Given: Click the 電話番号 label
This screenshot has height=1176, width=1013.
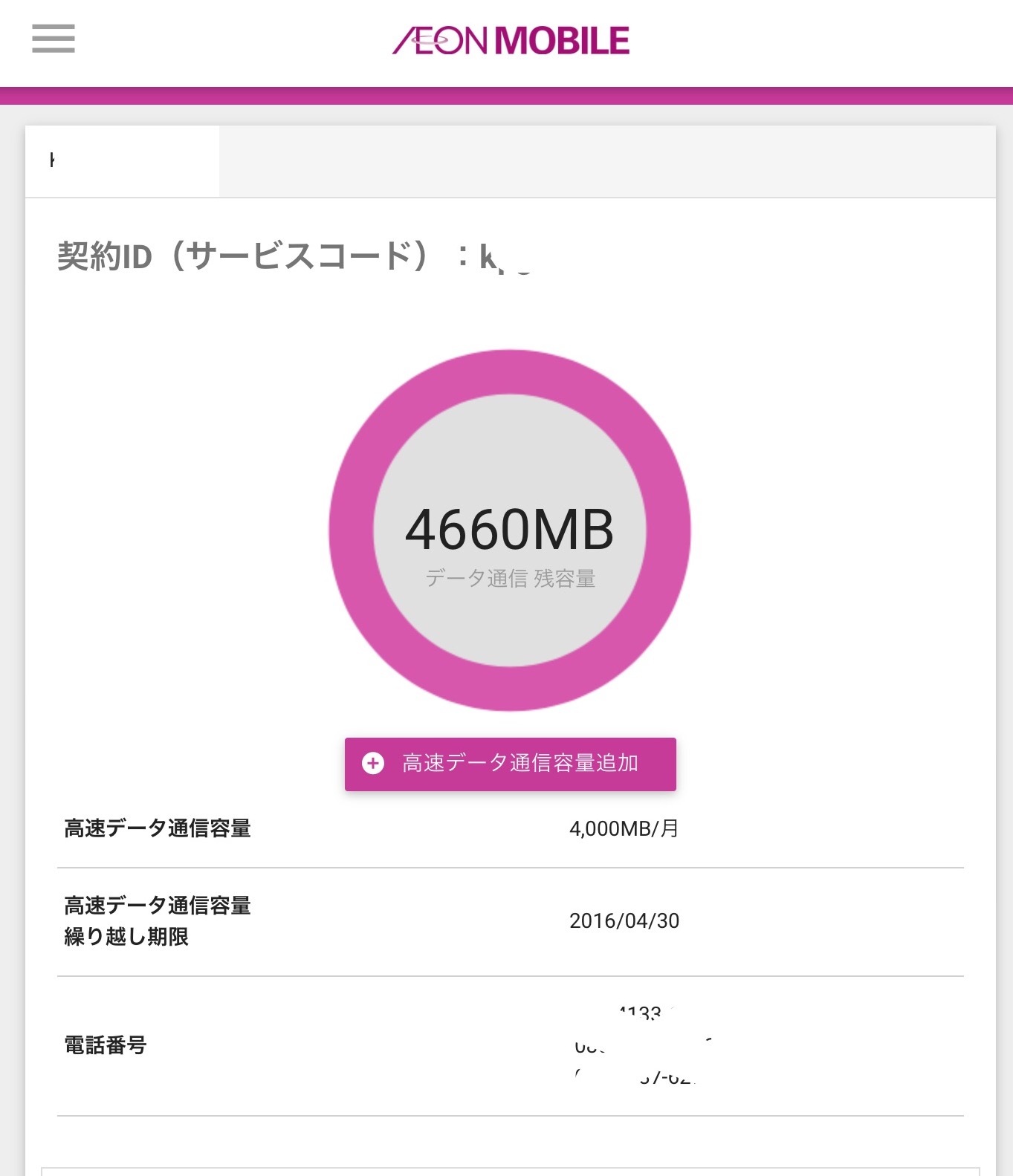Looking at the screenshot, I should coord(106,1045).
